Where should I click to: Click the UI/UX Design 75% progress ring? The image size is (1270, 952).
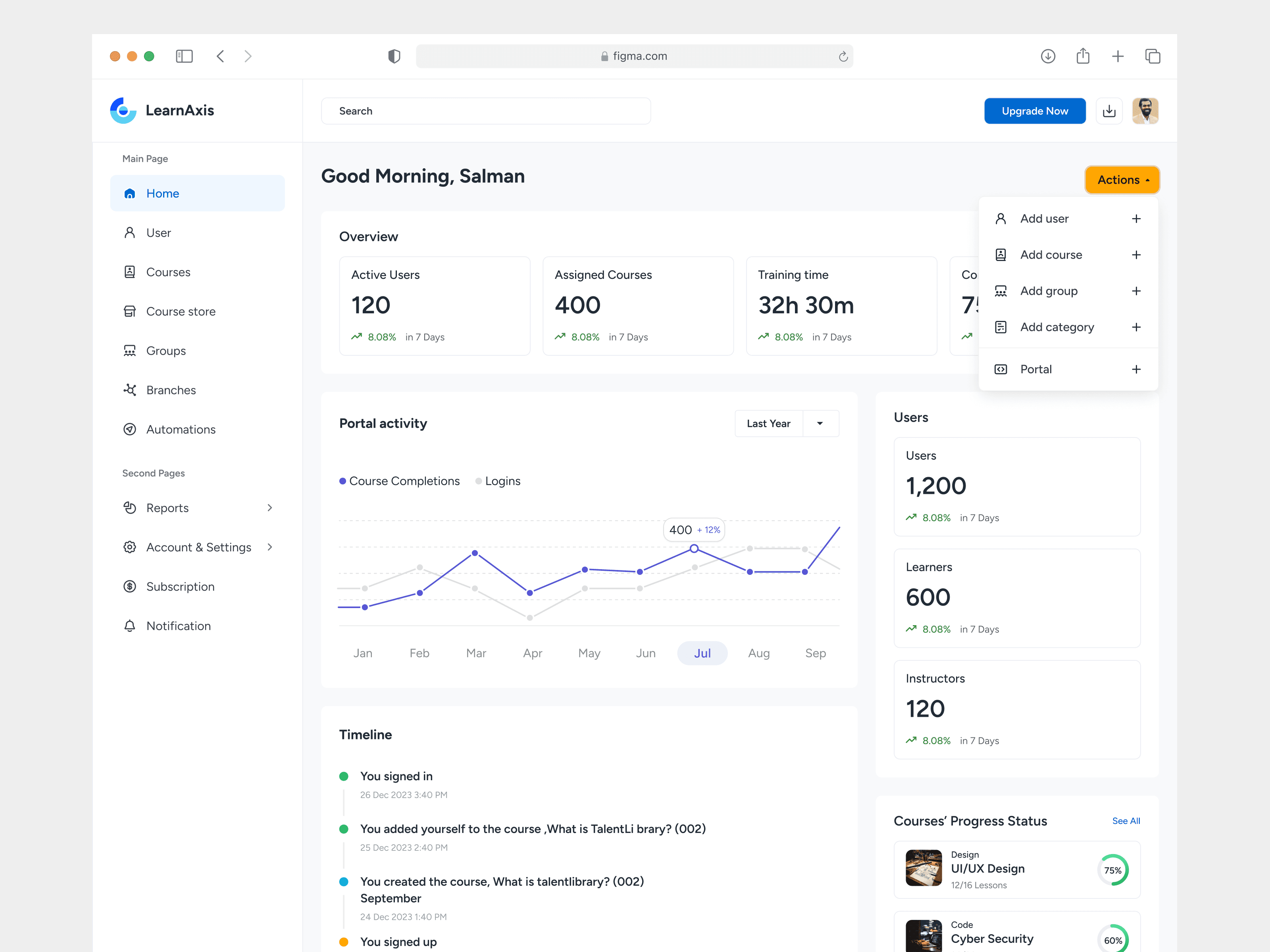(x=1112, y=871)
